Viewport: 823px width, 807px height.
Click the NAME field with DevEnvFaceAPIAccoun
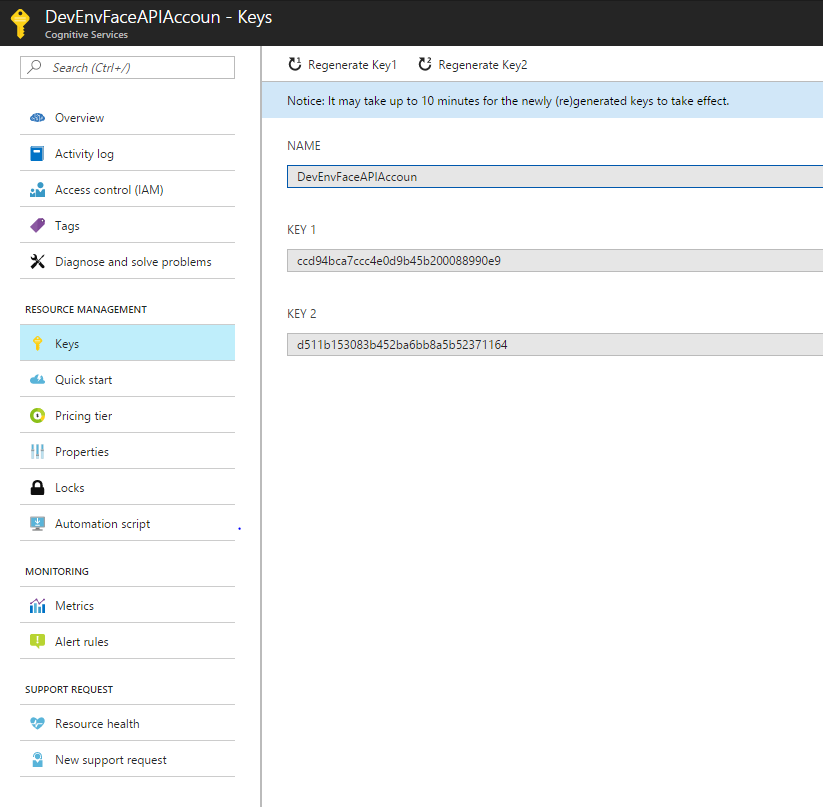pos(555,176)
